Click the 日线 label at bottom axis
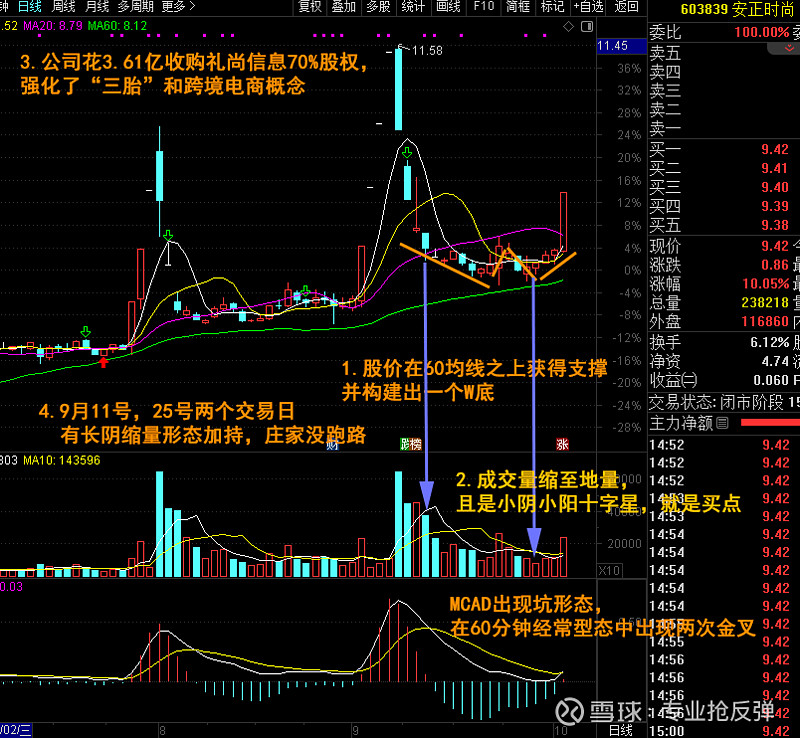Screen dimensions: 800x738 tap(621, 731)
